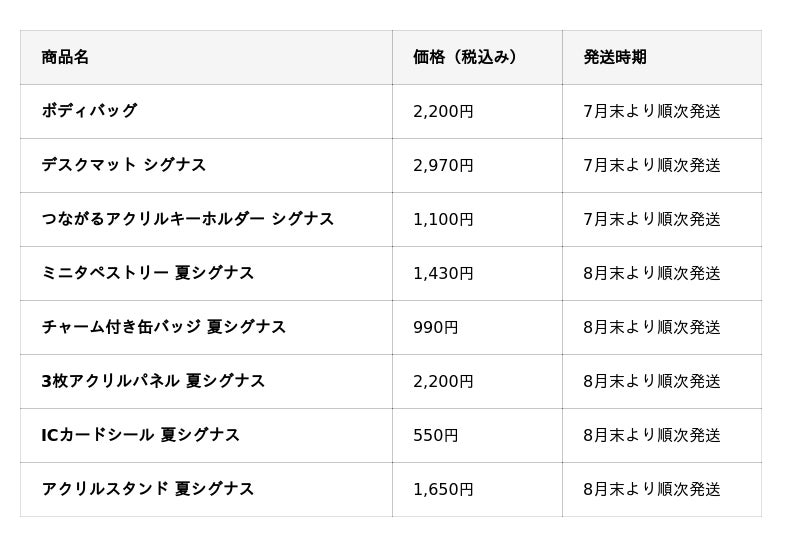Click the 発送時期 column header
The image size is (800, 547).
(615, 57)
